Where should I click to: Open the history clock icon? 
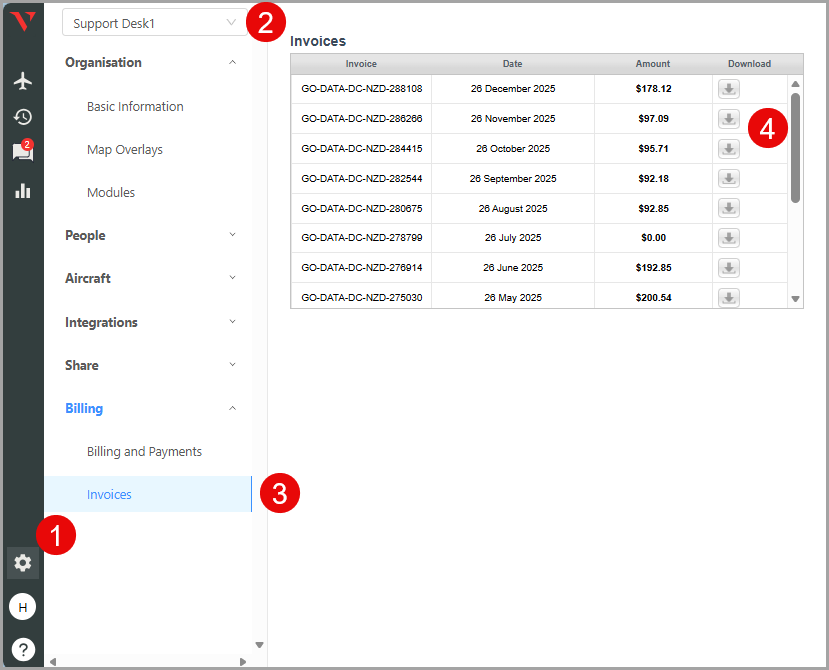[x=22, y=117]
